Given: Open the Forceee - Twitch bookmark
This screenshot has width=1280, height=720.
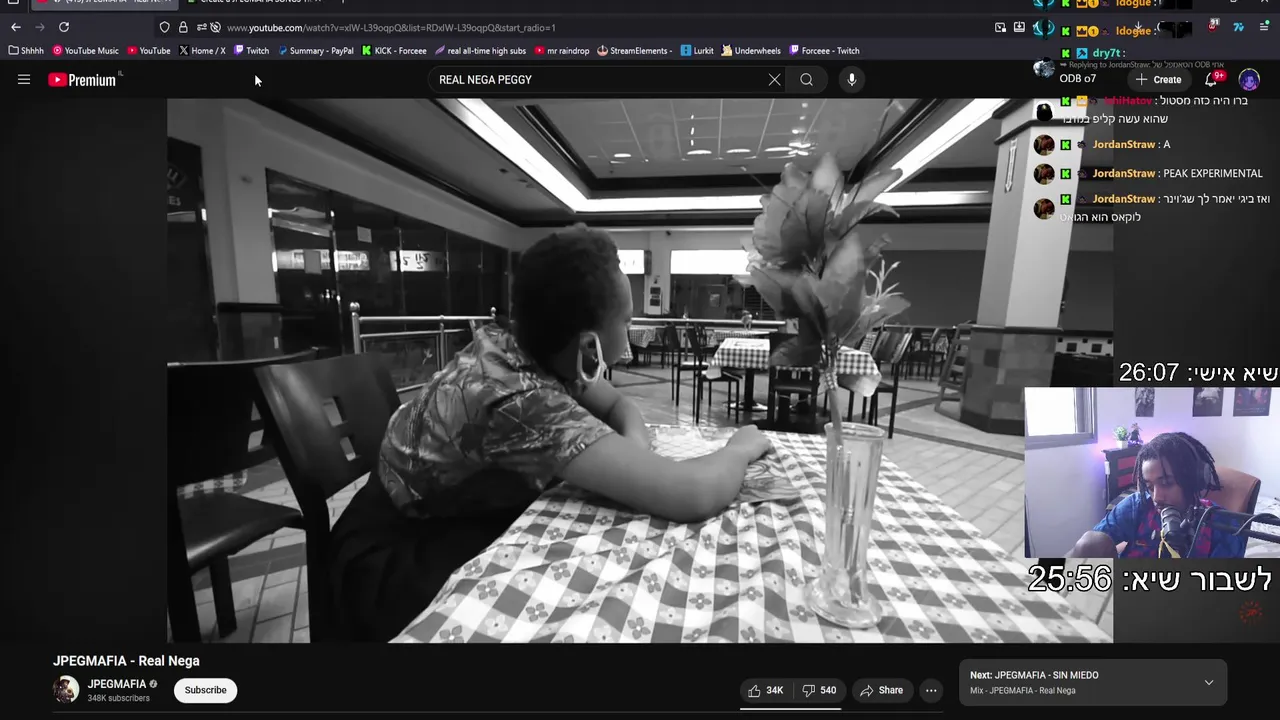Looking at the screenshot, I should point(824,51).
